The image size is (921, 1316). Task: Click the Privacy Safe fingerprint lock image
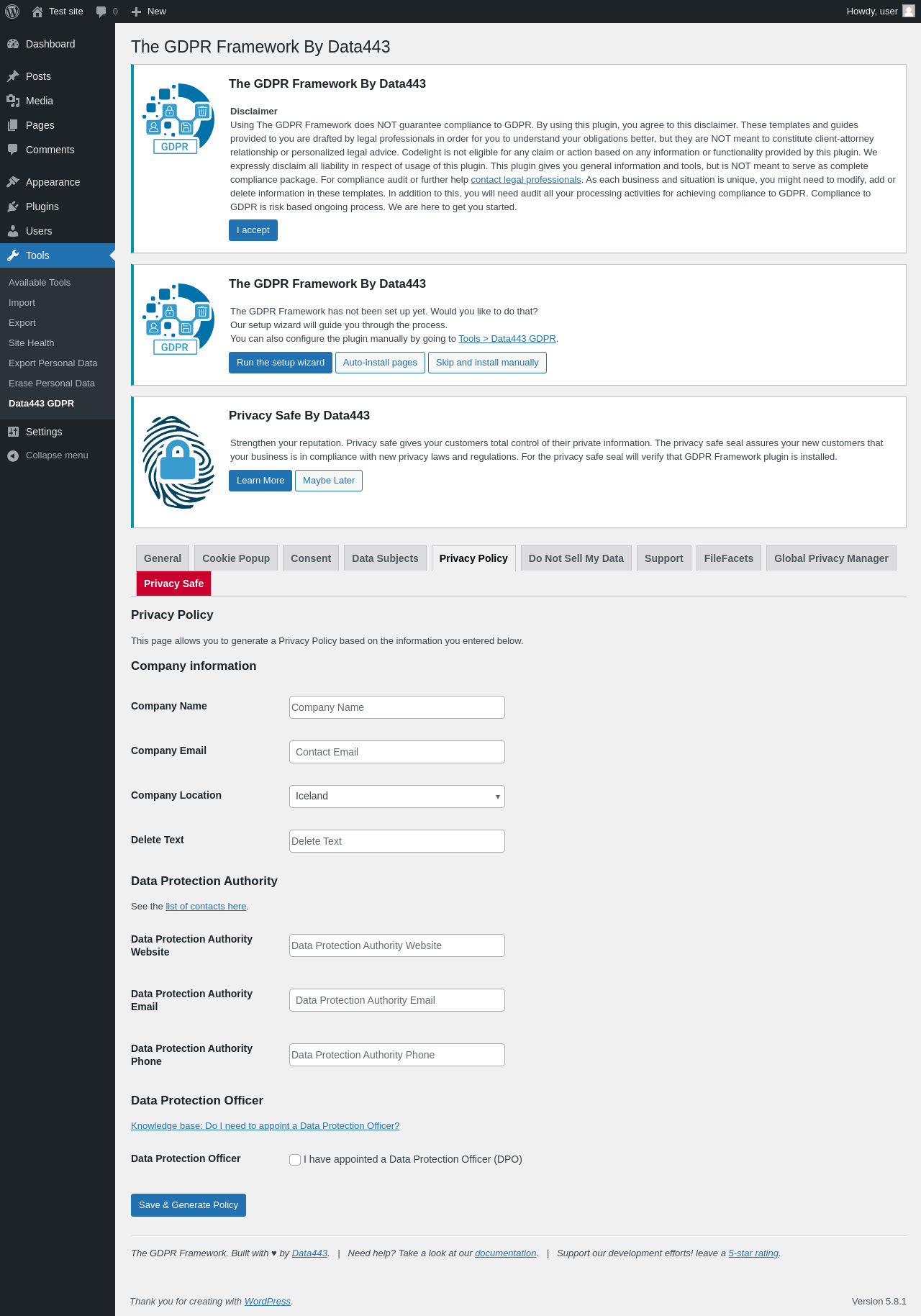[178, 462]
